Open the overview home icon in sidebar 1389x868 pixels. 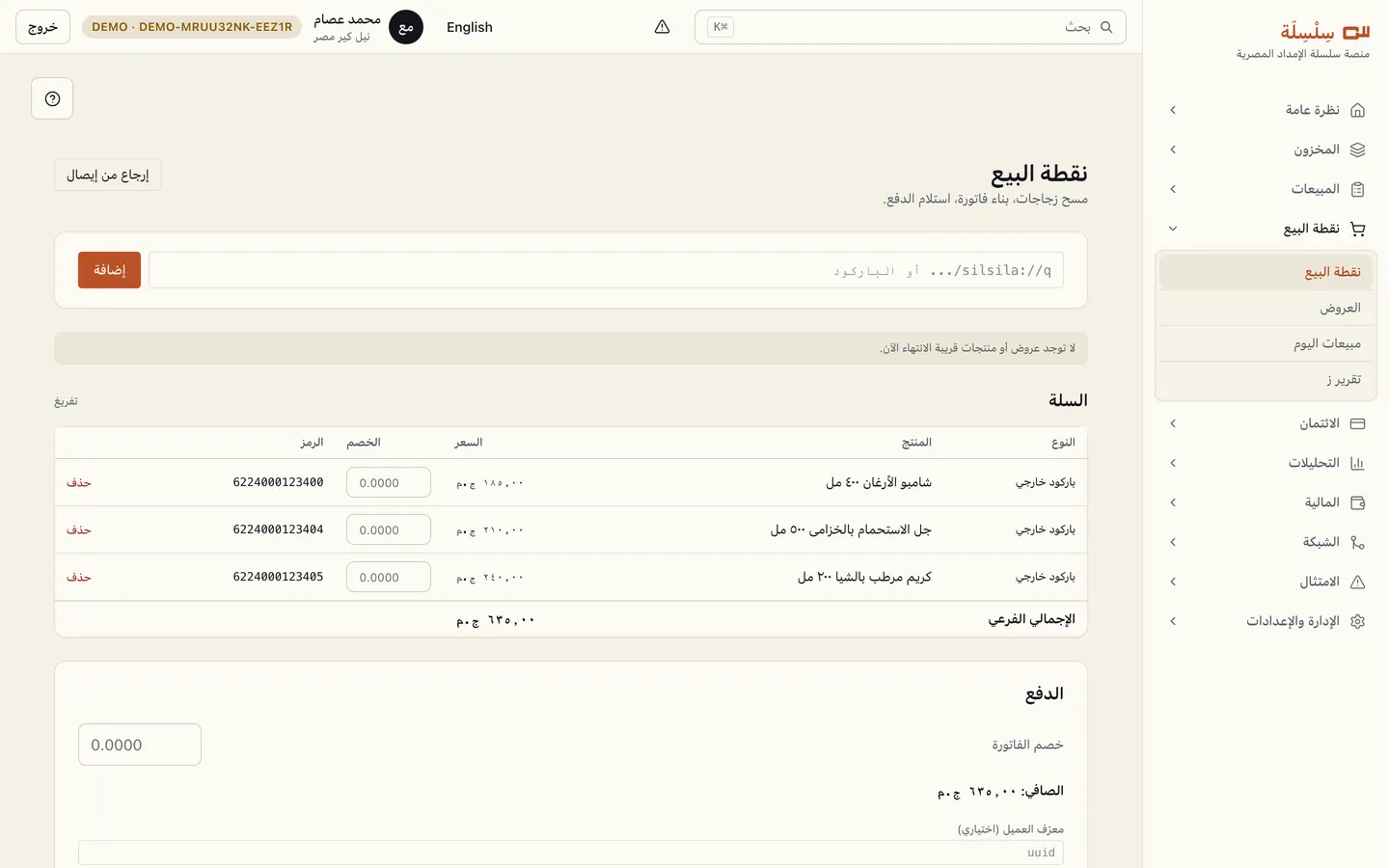(x=1358, y=110)
